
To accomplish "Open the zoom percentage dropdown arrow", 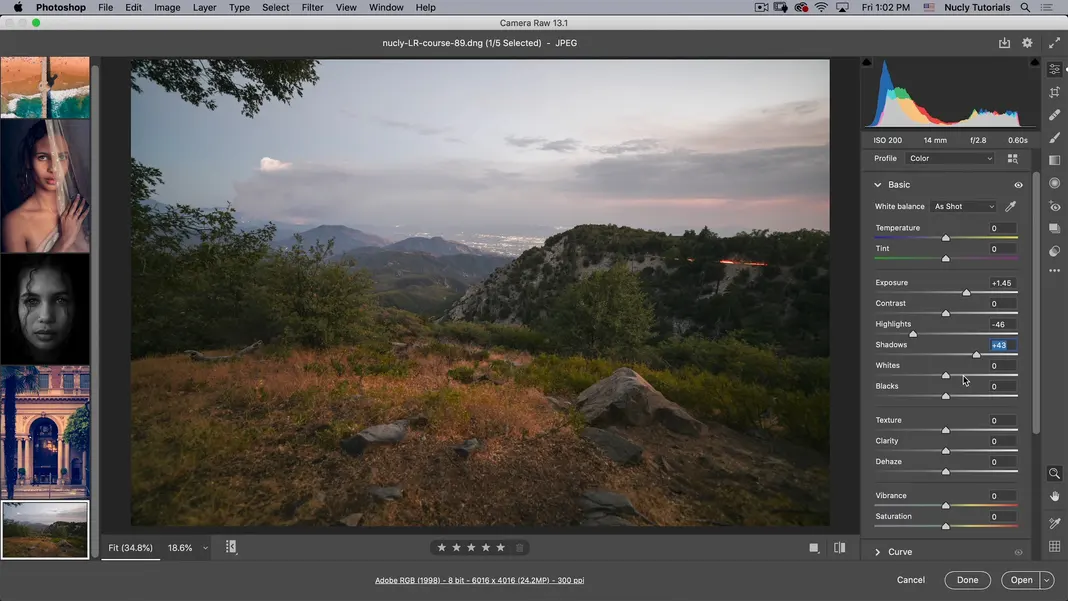I will 205,548.
